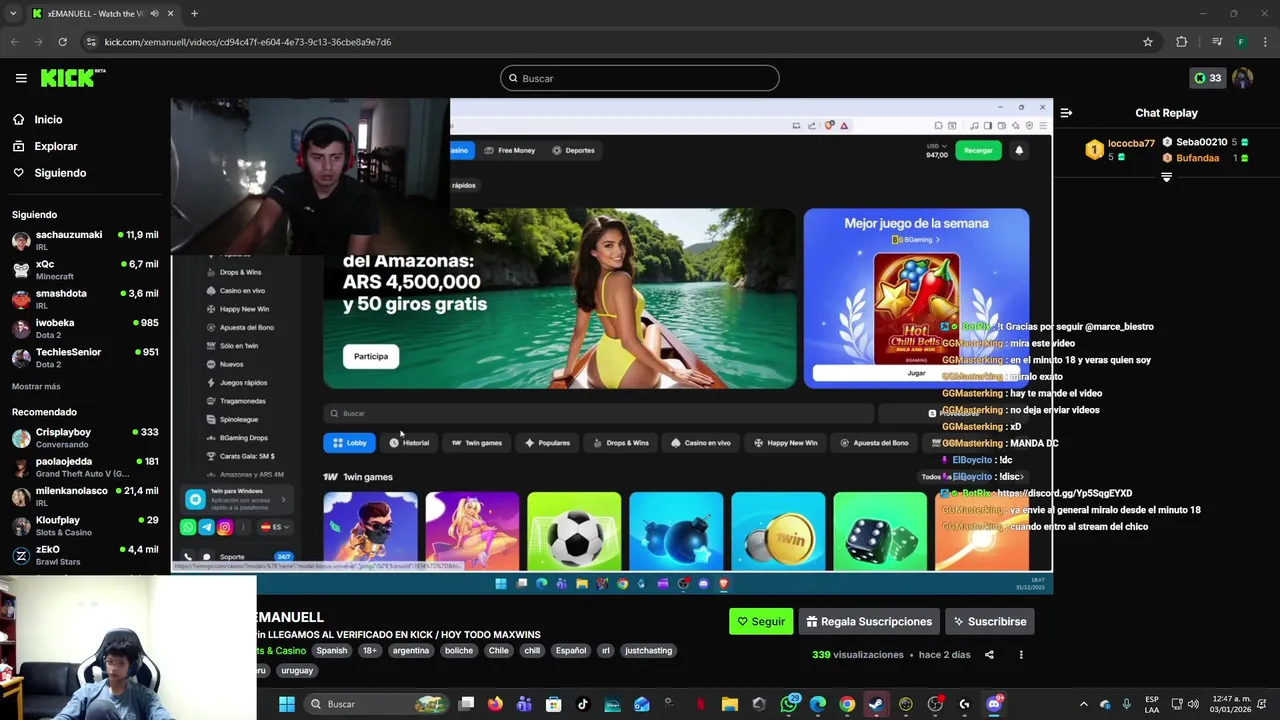
Task: Open Crisplayboy recommended channel
Action: click(85, 438)
